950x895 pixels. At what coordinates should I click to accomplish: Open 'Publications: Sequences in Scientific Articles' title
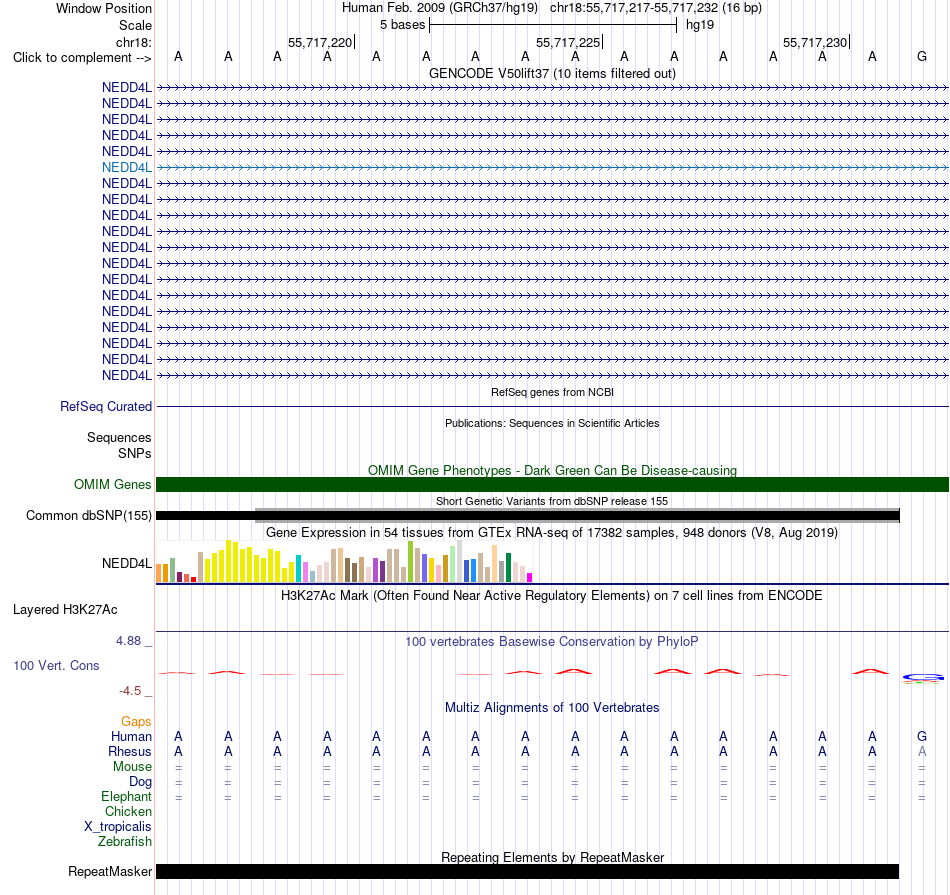pyautogui.click(x=552, y=423)
